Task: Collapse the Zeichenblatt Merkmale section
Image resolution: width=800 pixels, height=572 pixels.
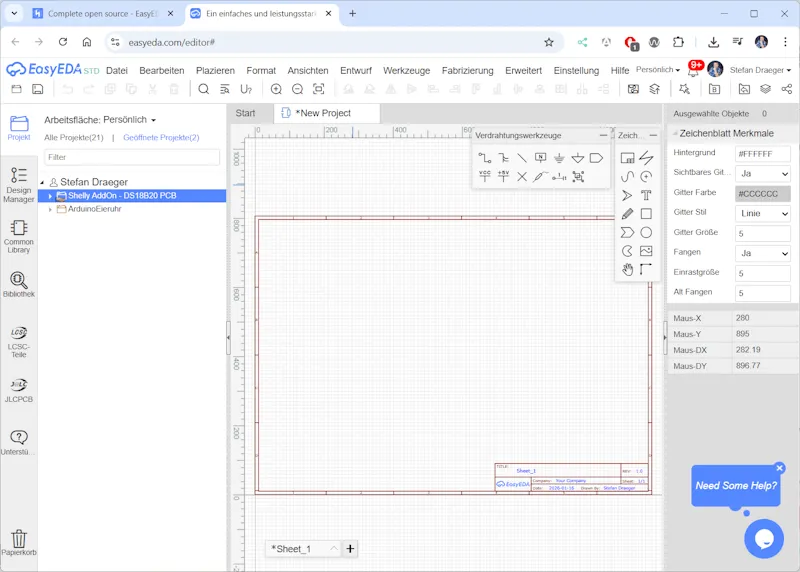Action: [x=675, y=133]
